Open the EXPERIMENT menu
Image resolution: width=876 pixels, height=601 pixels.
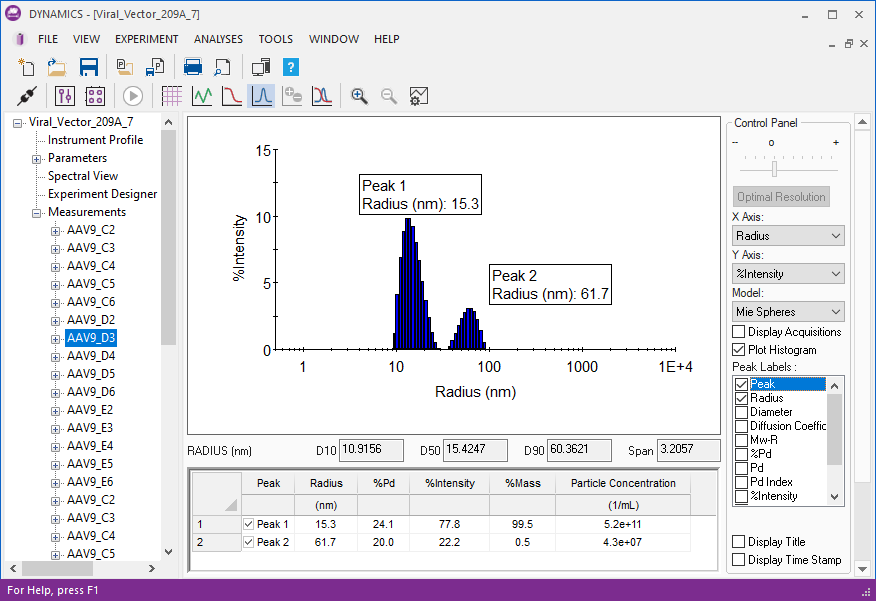146,39
